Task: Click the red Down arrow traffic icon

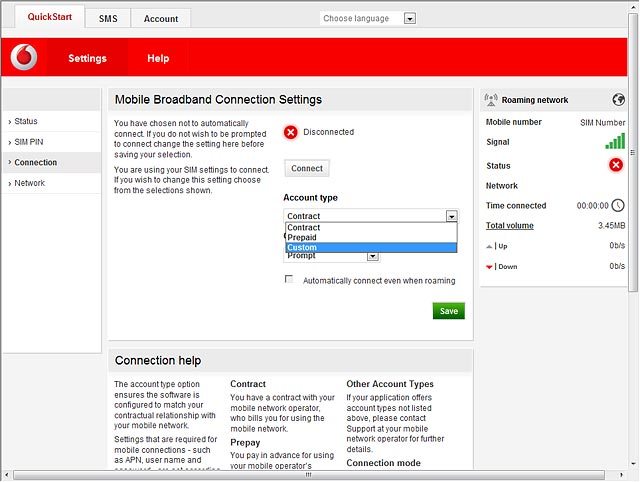Action: 489,267
